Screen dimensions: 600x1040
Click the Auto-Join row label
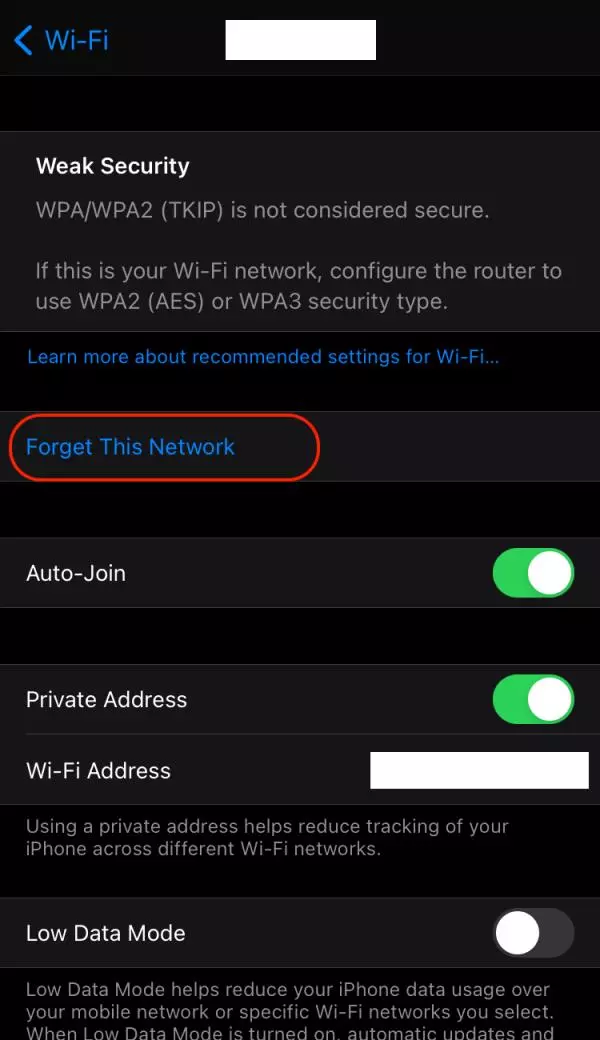(76, 573)
